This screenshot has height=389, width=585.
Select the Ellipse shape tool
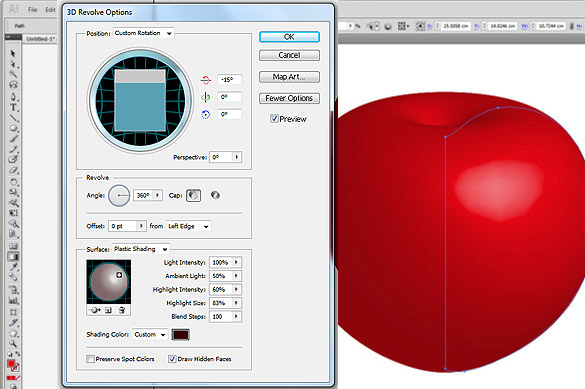pyautogui.click(x=13, y=128)
